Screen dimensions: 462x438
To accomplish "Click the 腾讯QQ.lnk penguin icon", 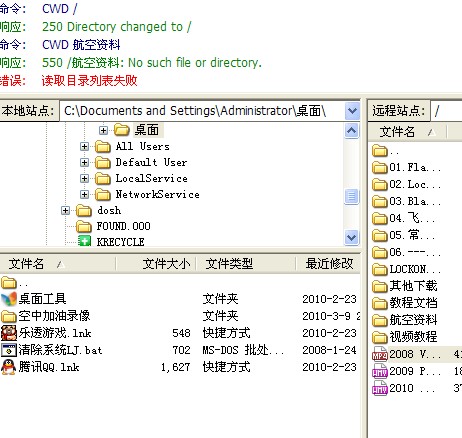I will tap(9, 367).
